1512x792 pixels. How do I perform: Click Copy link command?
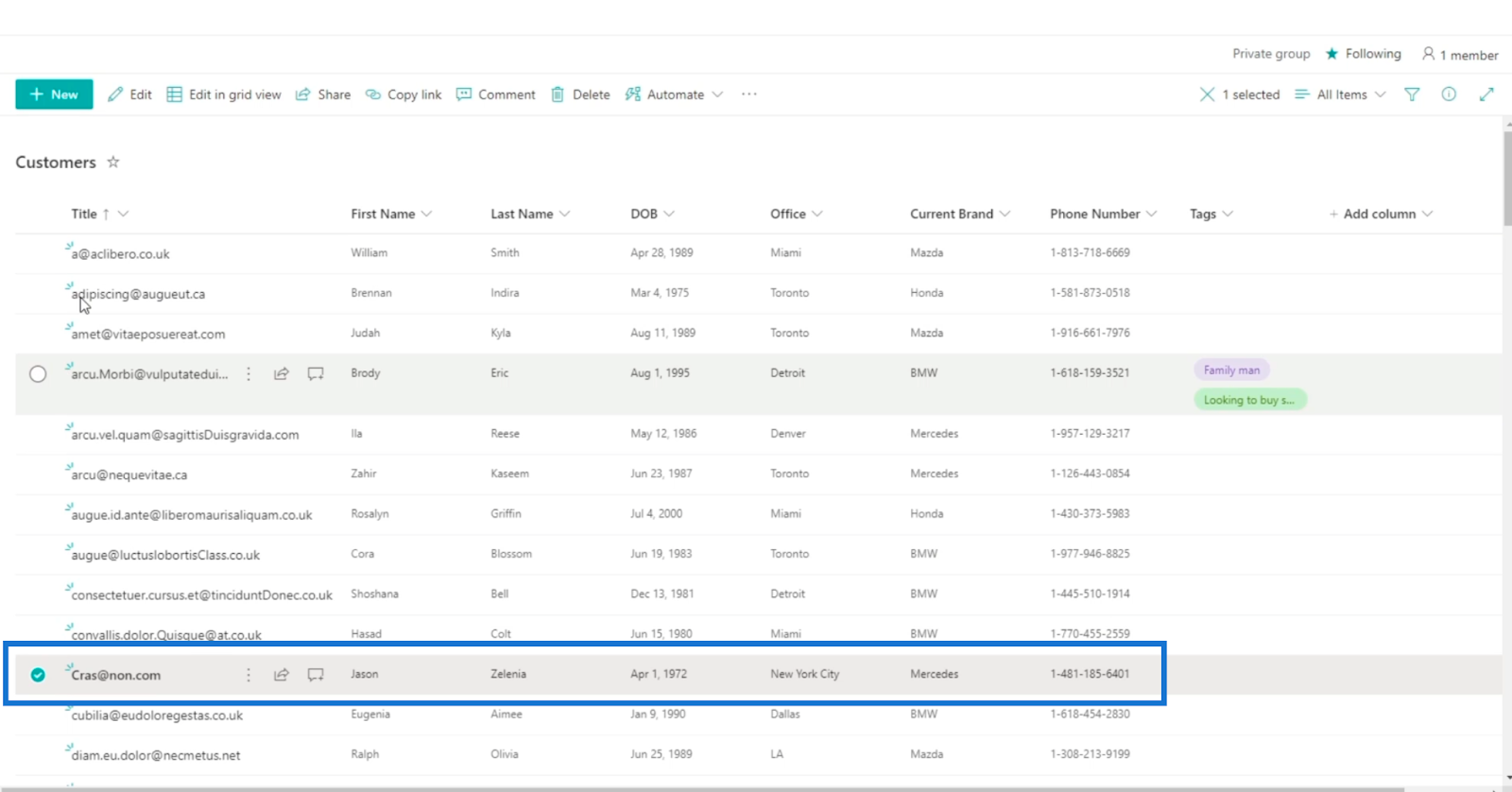tap(404, 95)
